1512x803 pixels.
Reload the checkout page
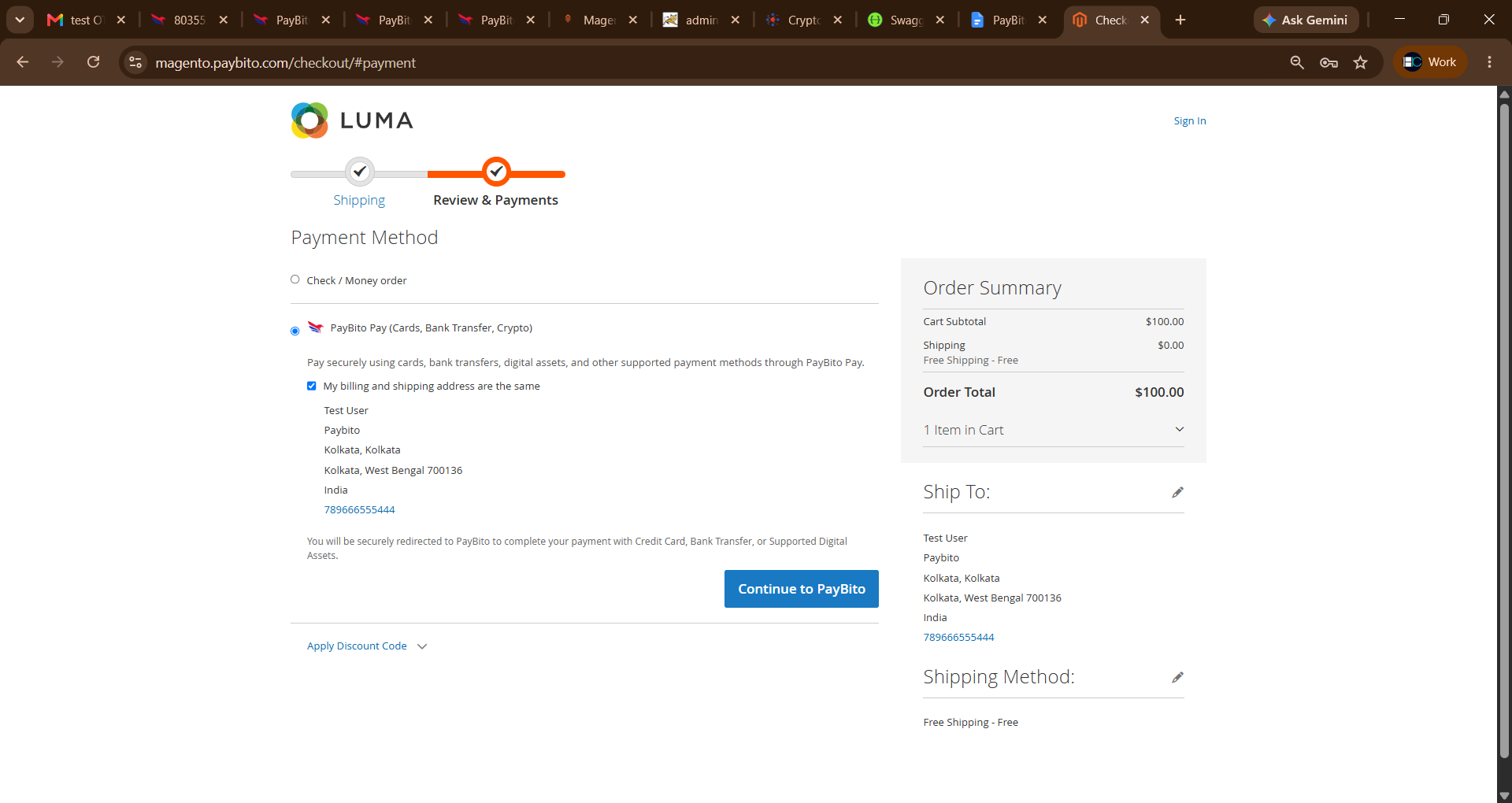pyautogui.click(x=93, y=62)
